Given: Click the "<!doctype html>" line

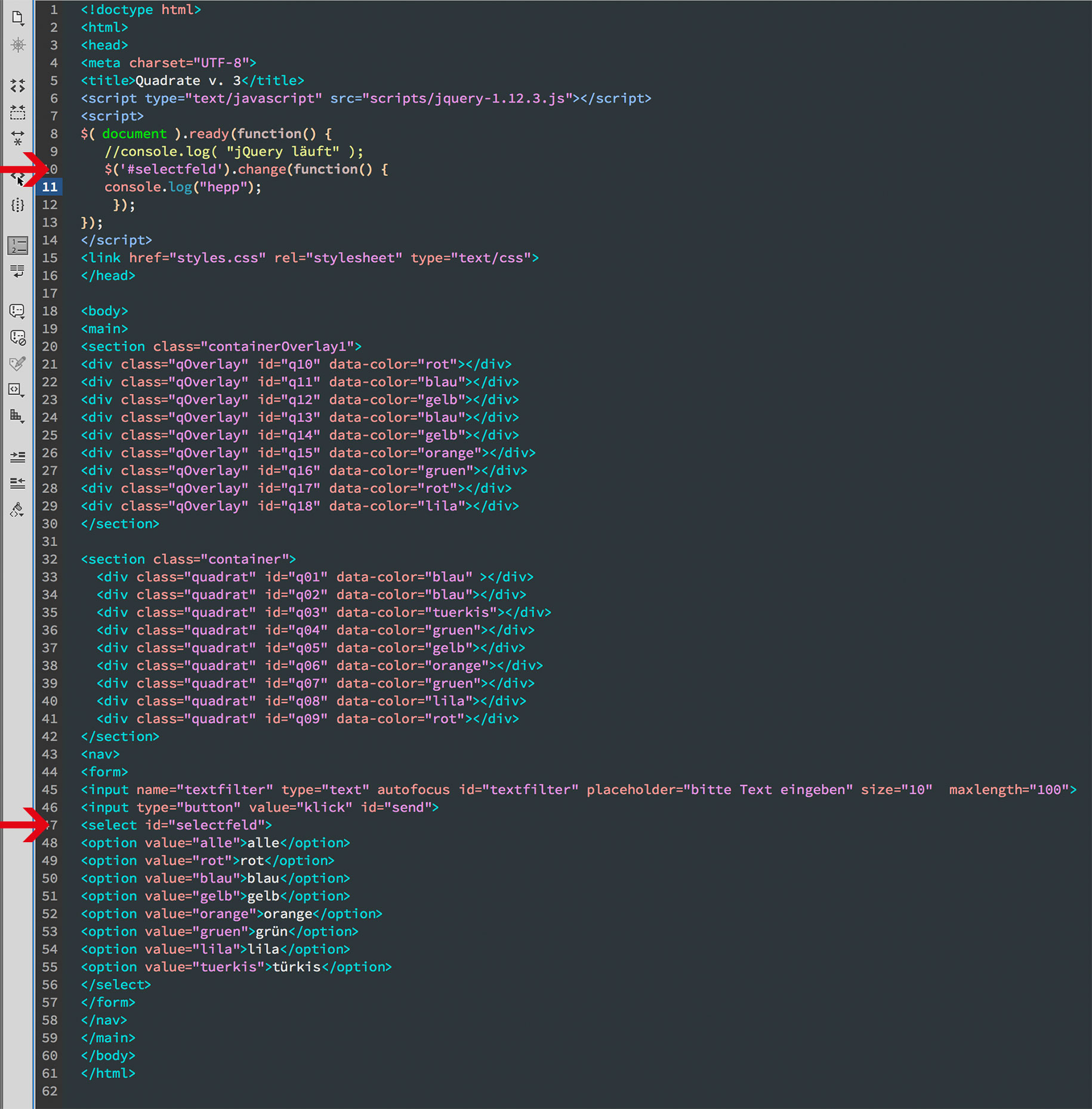Looking at the screenshot, I should pyautogui.click(x=141, y=10).
